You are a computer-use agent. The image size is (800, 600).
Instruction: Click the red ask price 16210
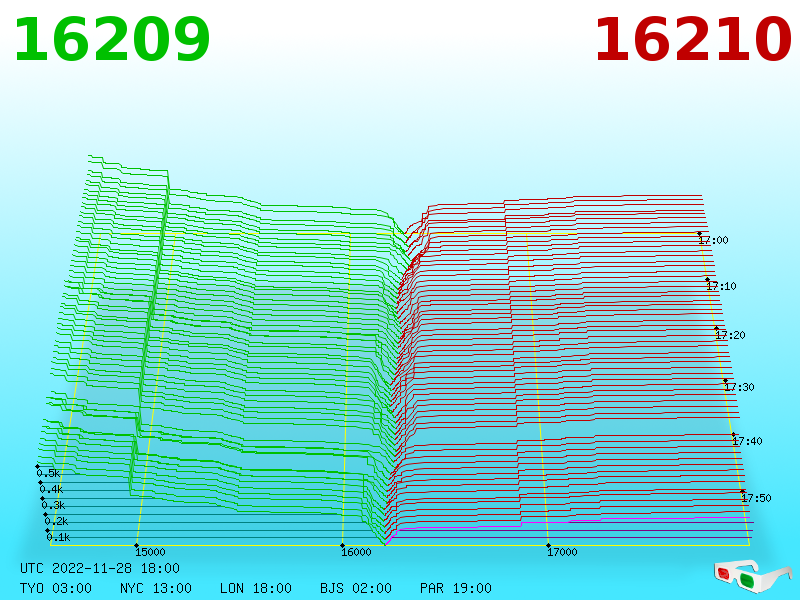pos(693,40)
